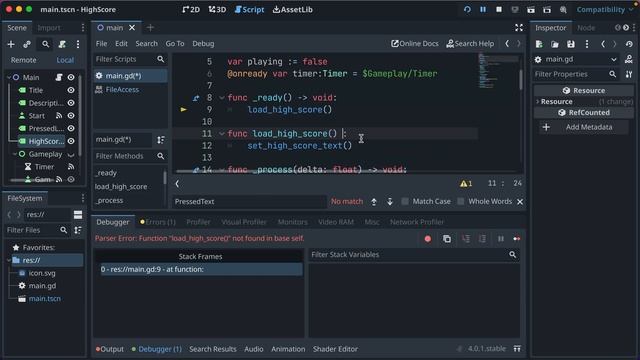The width and height of the screenshot is (640, 360).
Task: Open the Shader Editor bottom panel
Action: pos(335,349)
